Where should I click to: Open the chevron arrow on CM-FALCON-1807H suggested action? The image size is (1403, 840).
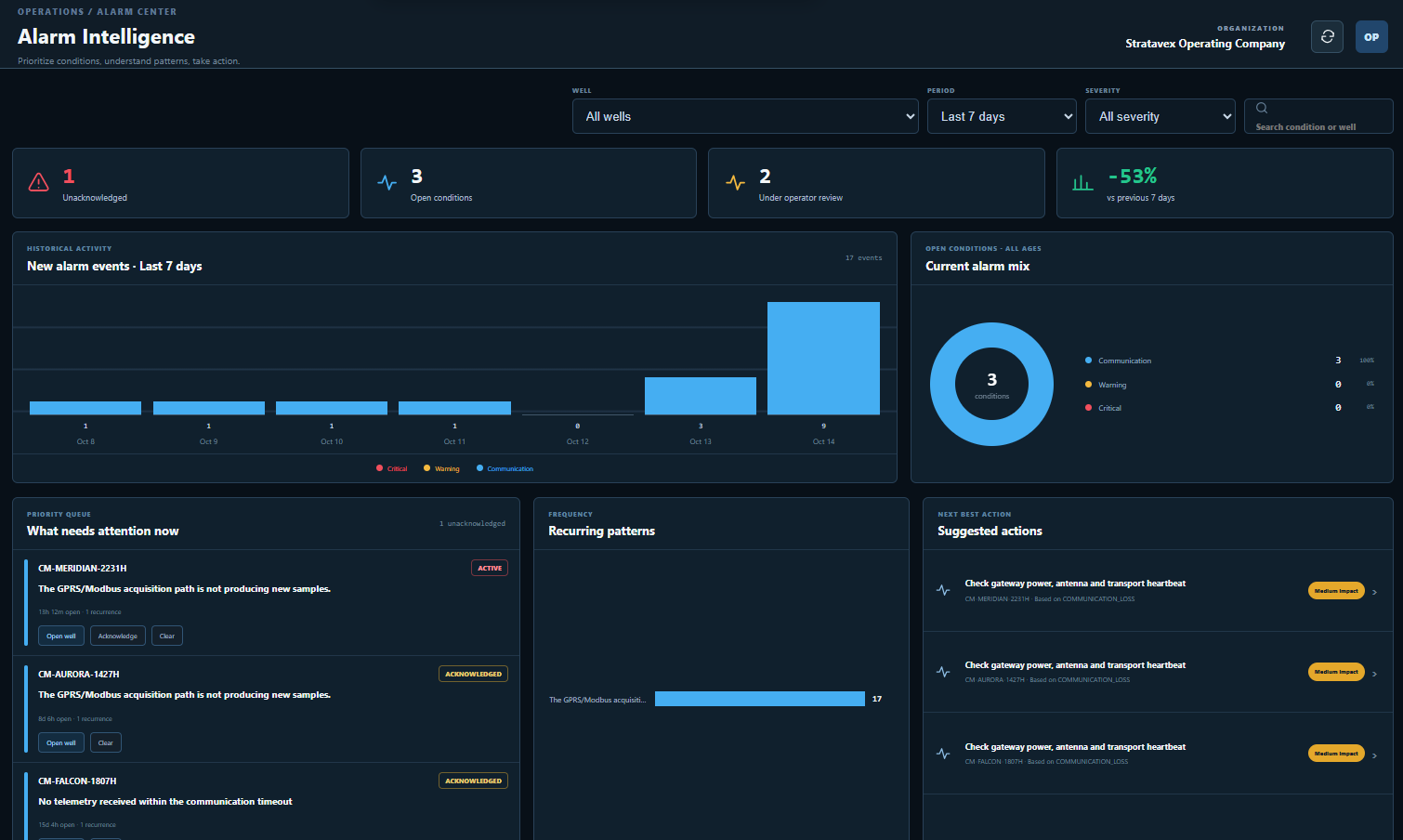[1375, 755]
